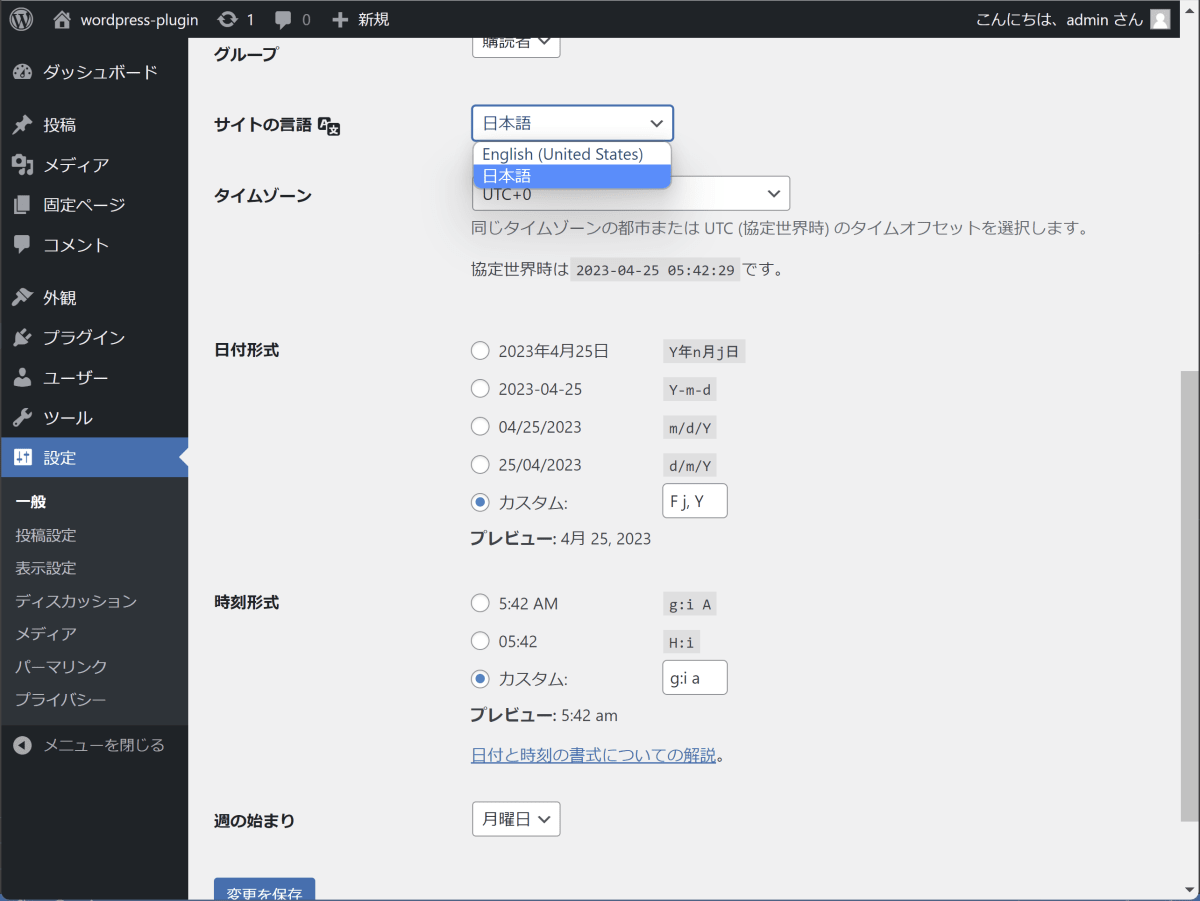Open comments via the speech bubble icon
This screenshot has height=901, width=1200.
point(287,18)
